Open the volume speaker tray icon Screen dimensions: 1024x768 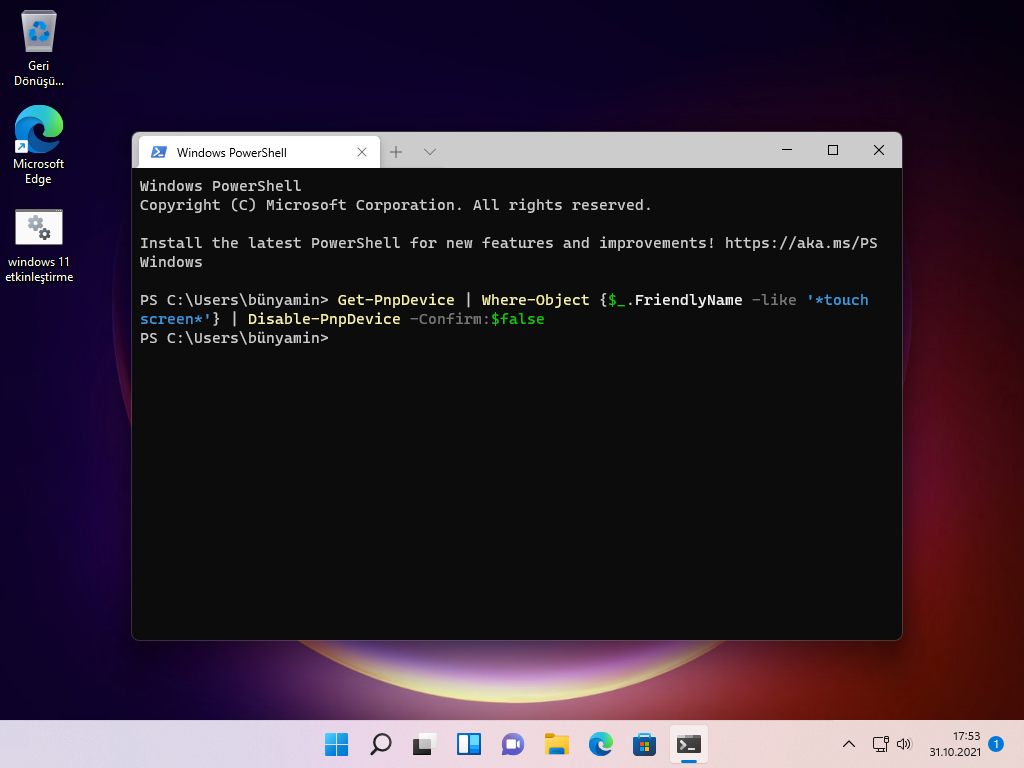click(x=904, y=744)
